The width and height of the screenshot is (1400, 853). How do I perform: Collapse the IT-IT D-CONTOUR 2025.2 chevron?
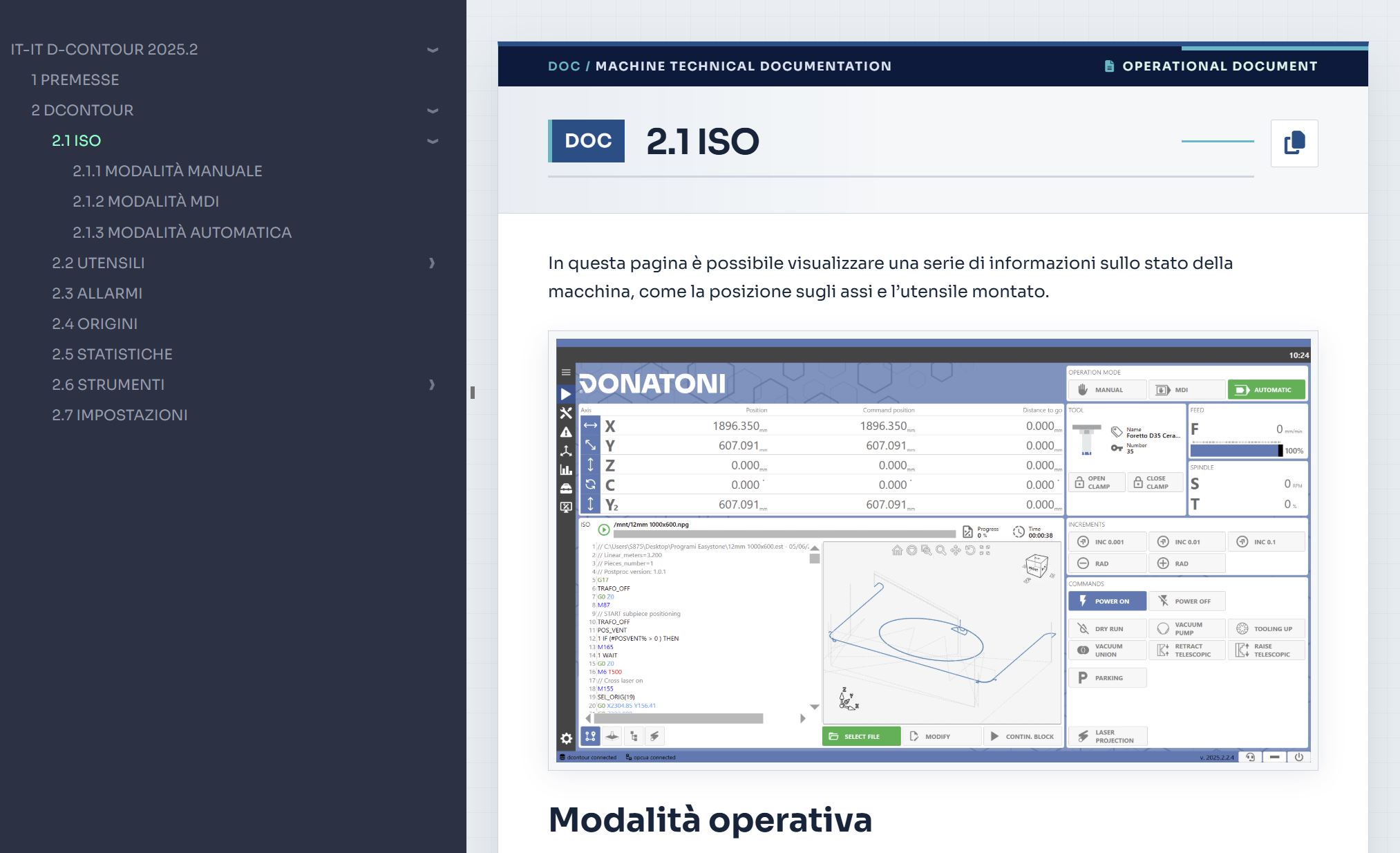[x=433, y=50]
